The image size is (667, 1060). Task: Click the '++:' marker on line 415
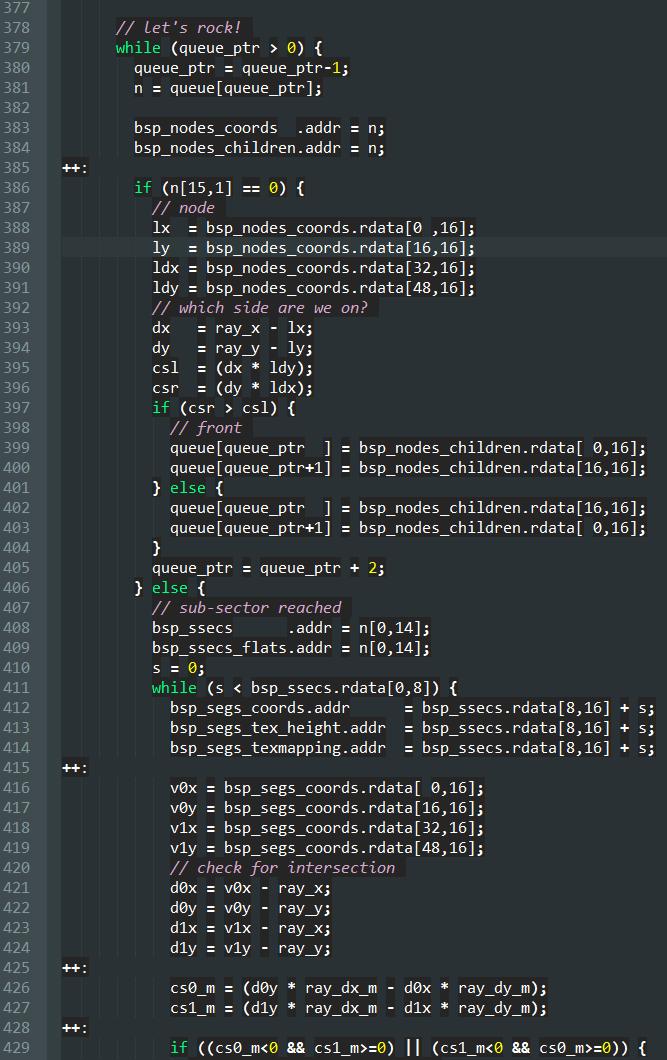tap(74, 768)
